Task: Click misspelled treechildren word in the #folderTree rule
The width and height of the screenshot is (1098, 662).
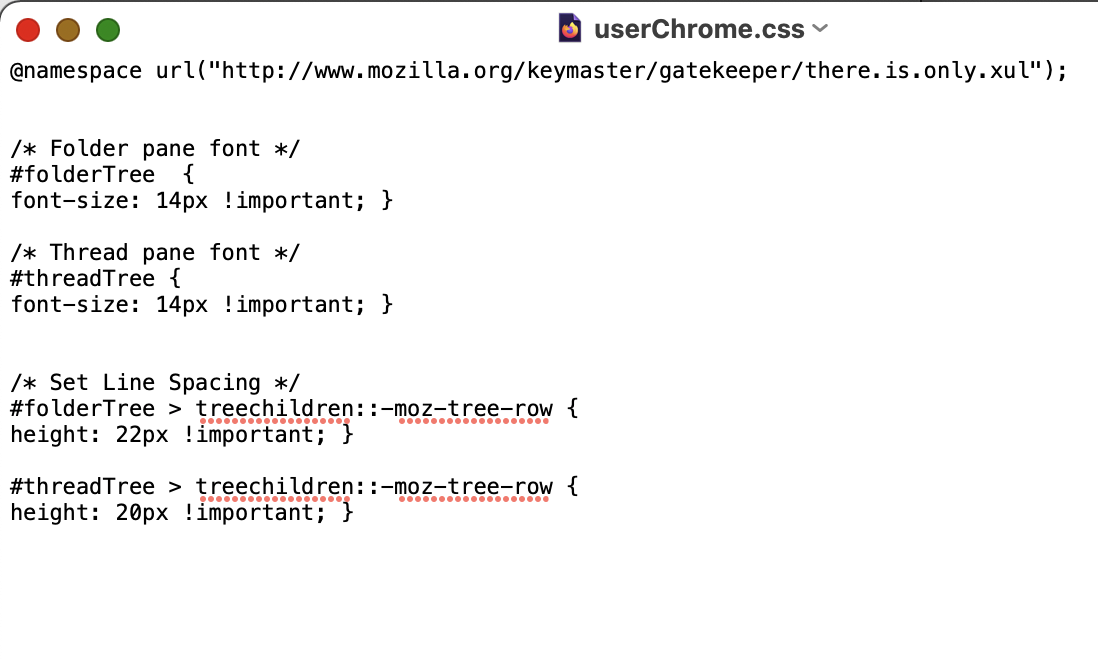Action: click(274, 409)
